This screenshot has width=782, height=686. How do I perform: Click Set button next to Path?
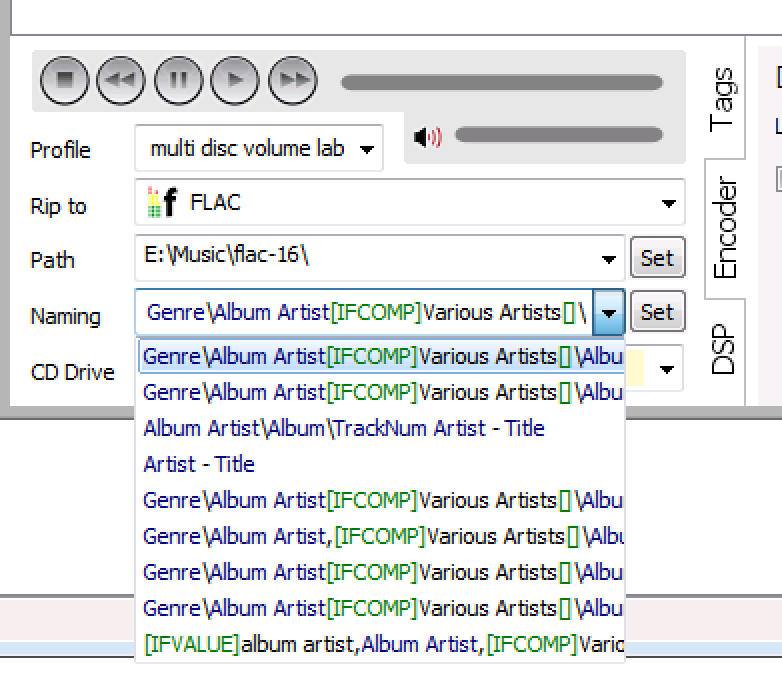tap(657, 258)
